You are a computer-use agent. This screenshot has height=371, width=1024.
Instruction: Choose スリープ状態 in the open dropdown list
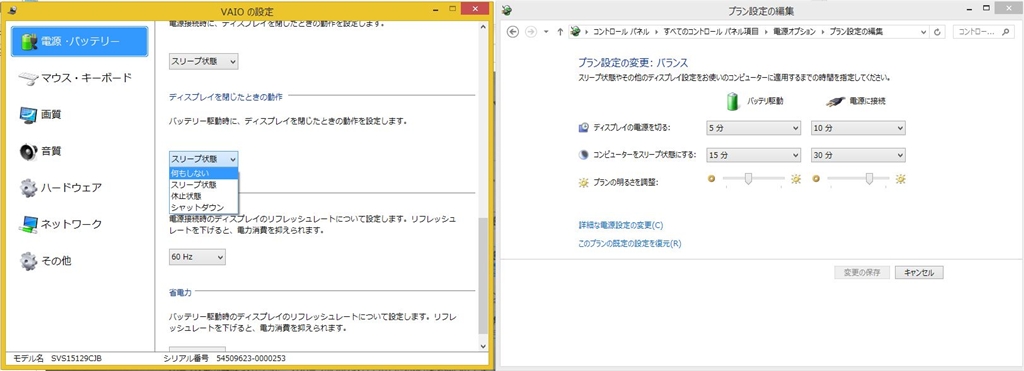click(204, 185)
